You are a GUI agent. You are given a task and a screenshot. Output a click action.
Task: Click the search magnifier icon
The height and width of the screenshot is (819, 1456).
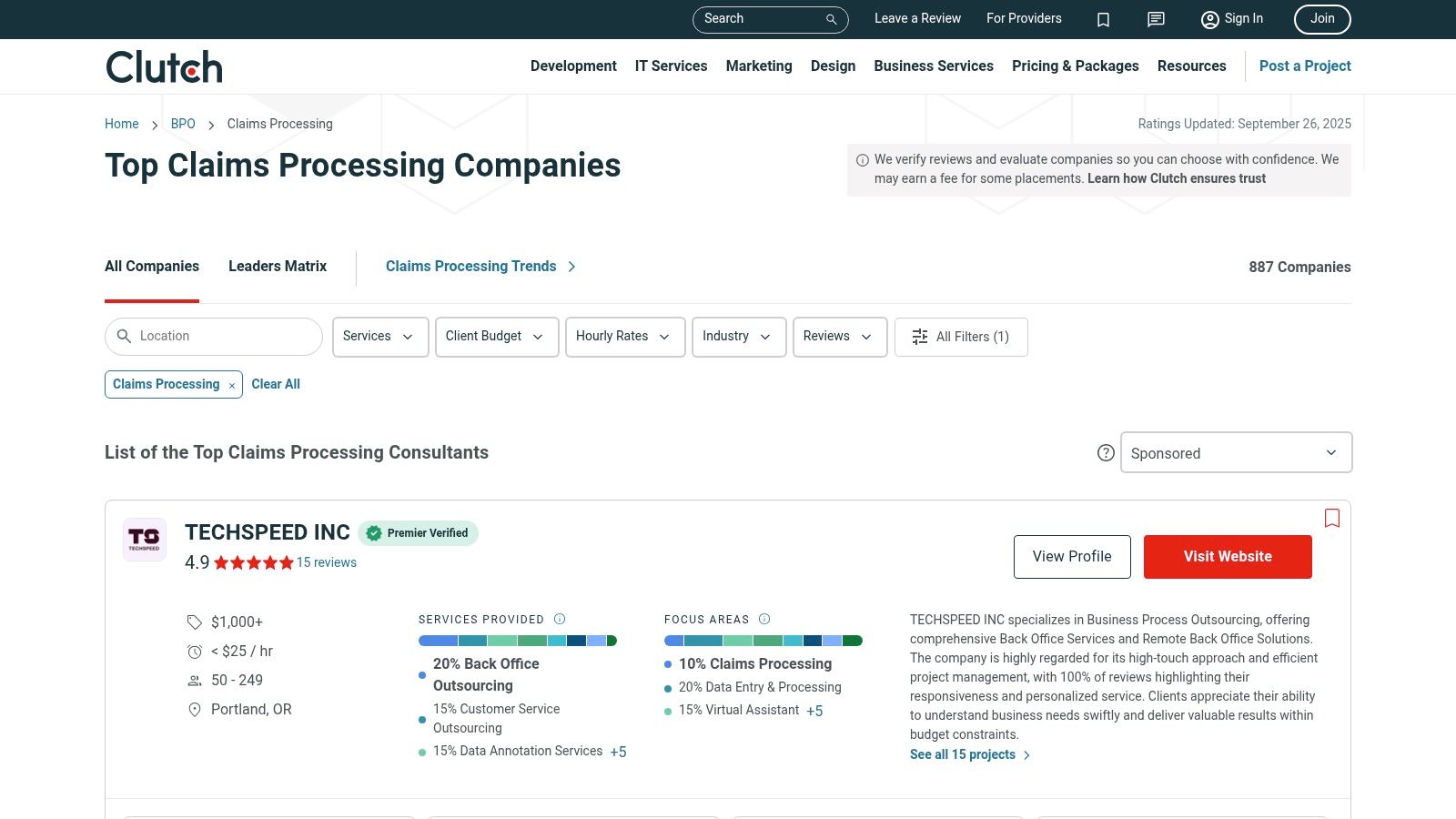tap(831, 19)
